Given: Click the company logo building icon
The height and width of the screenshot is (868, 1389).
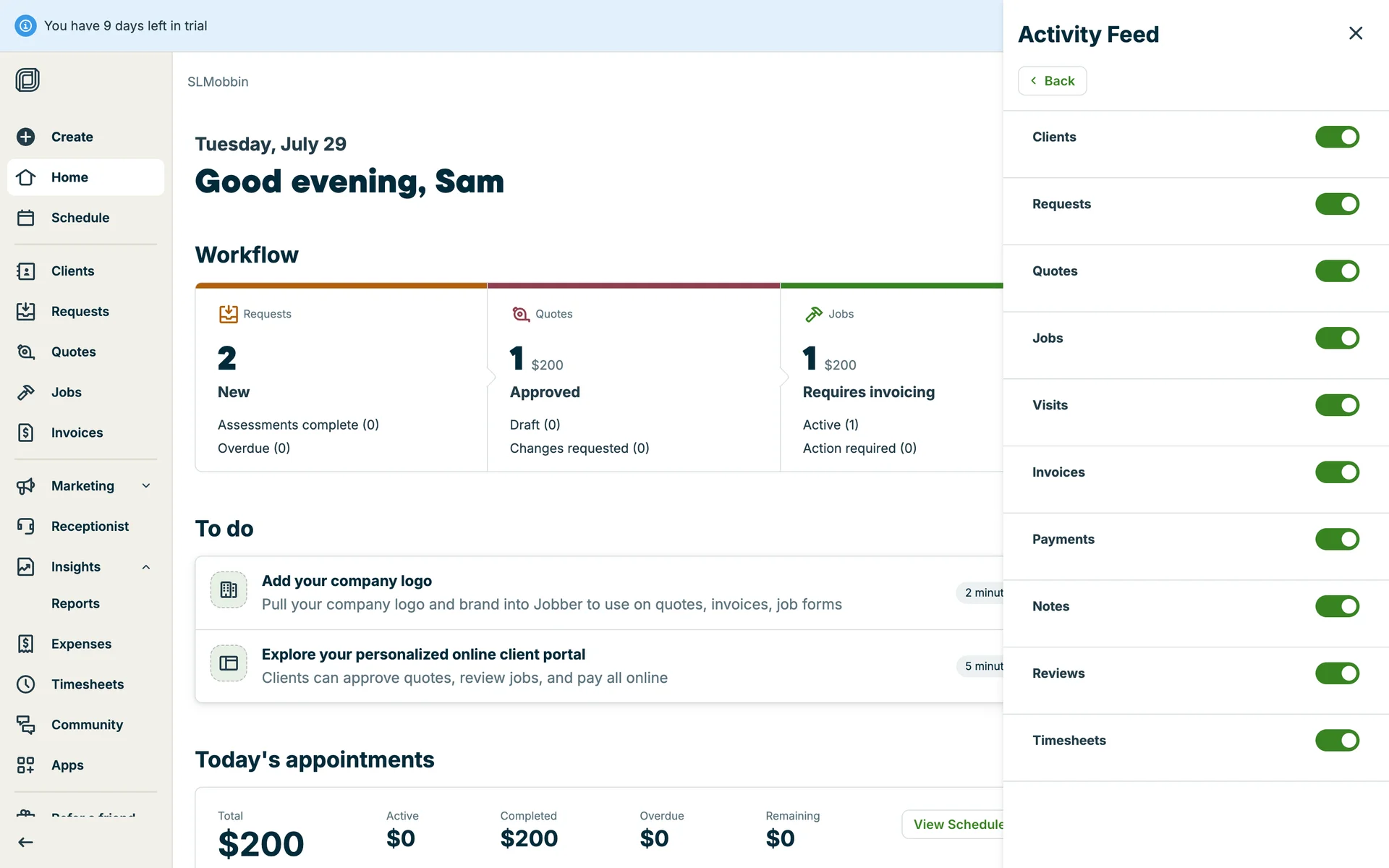Looking at the screenshot, I should 229,590.
